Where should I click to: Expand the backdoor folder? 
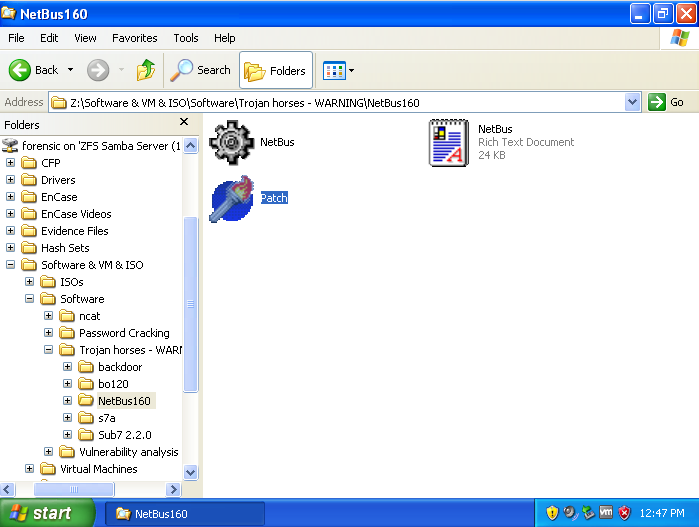point(67,366)
